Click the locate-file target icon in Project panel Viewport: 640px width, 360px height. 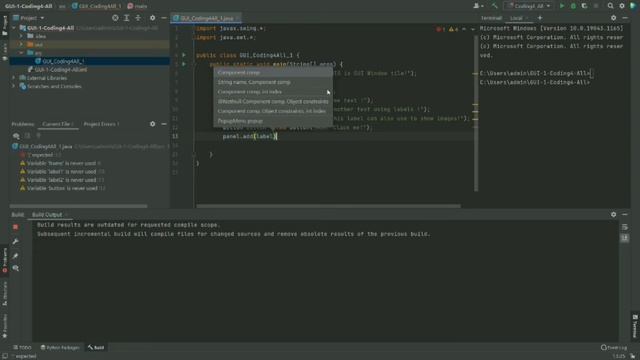coord(115,18)
